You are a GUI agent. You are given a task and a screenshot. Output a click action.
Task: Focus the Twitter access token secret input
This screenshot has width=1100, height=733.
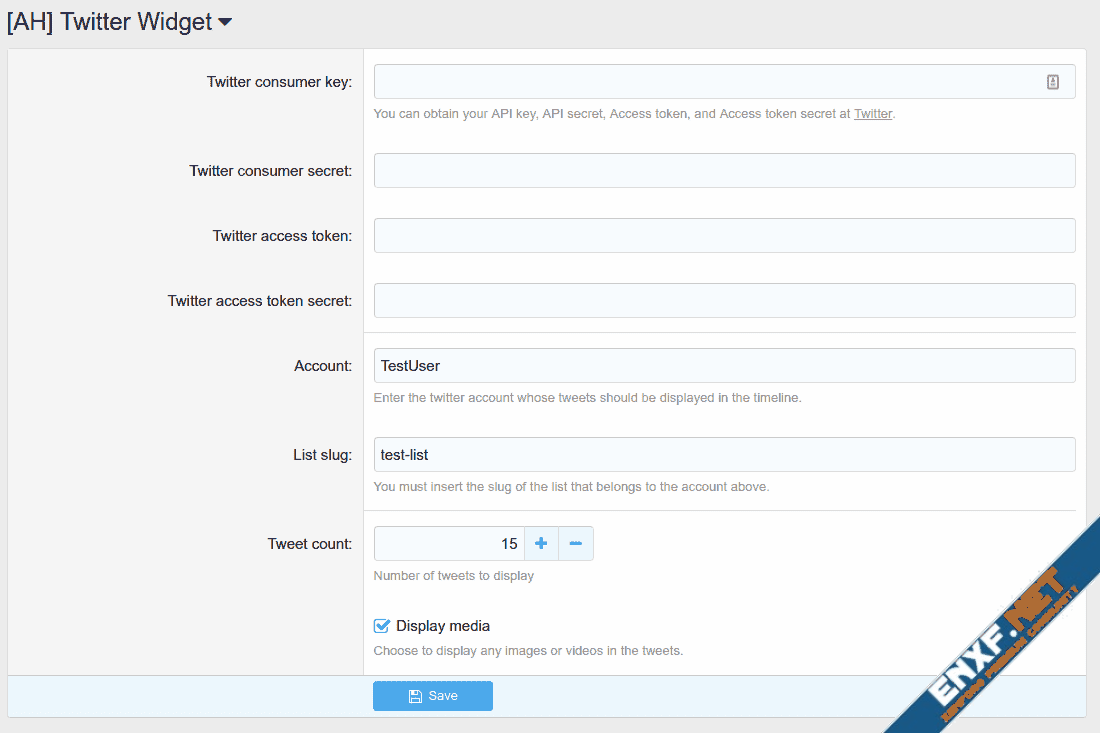pyautogui.click(x=724, y=300)
